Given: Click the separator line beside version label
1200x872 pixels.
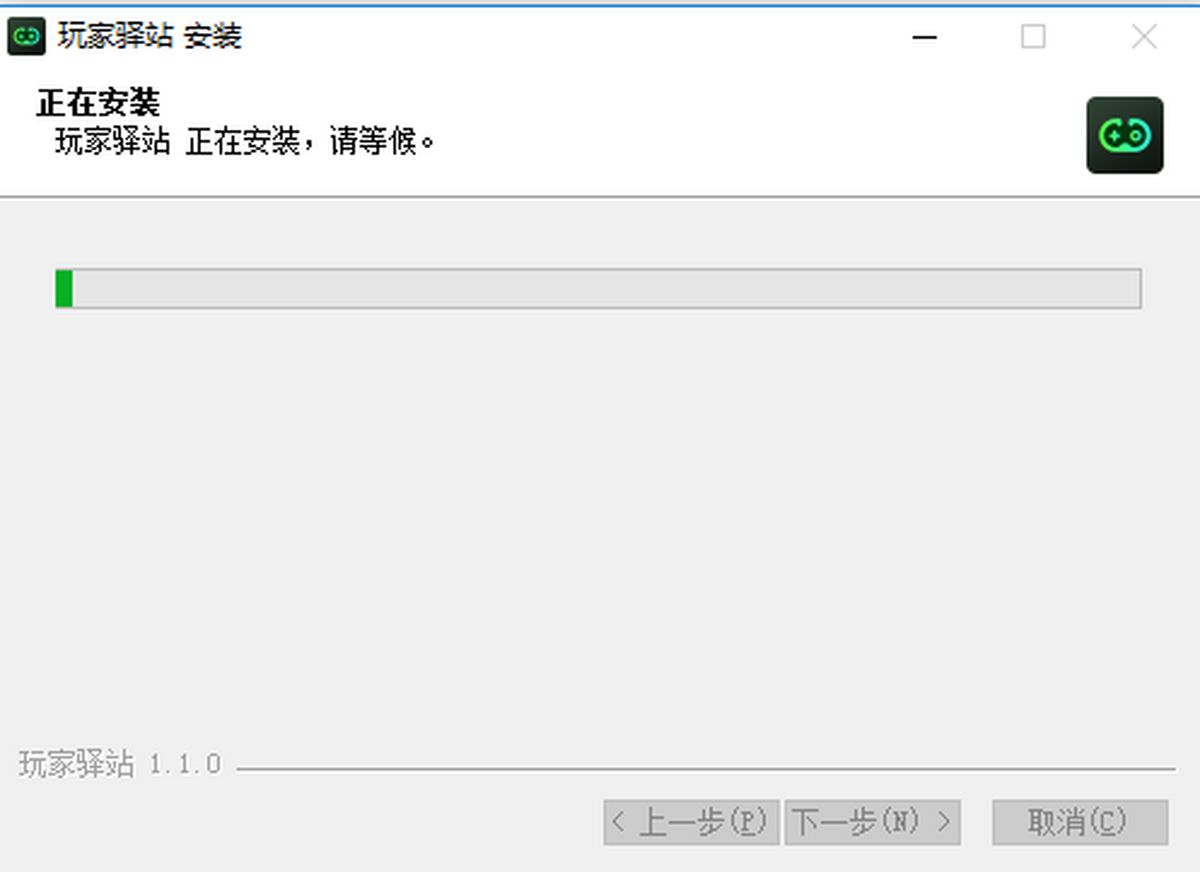Looking at the screenshot, I should [x=706, y=769].
